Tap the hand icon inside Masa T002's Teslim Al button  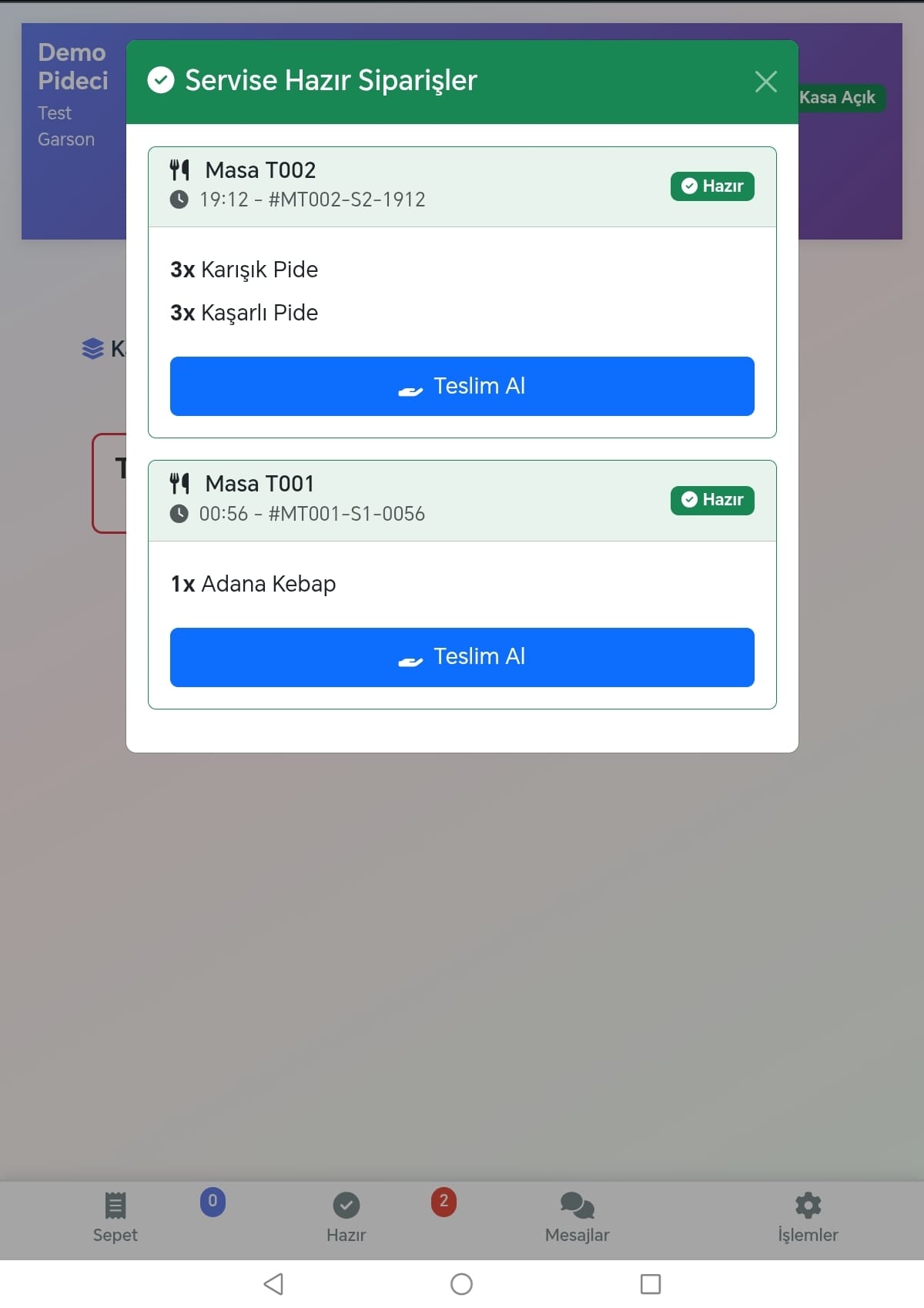coord(411,388)
